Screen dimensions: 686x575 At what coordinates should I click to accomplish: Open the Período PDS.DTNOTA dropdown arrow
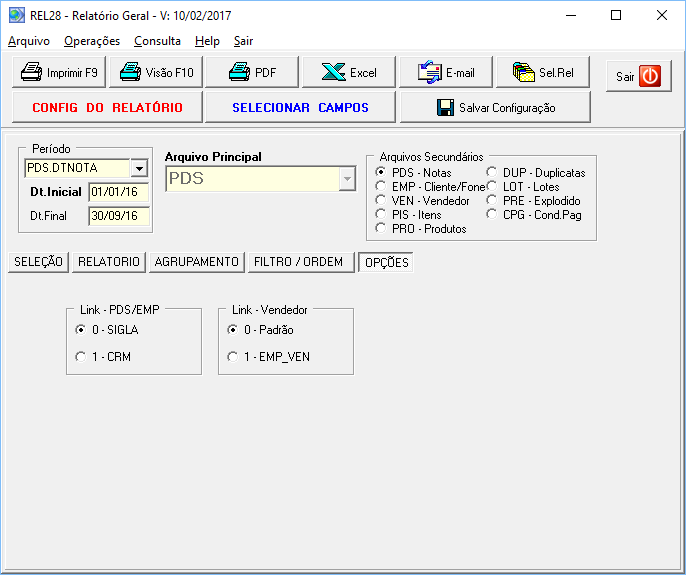pos(139,168)
